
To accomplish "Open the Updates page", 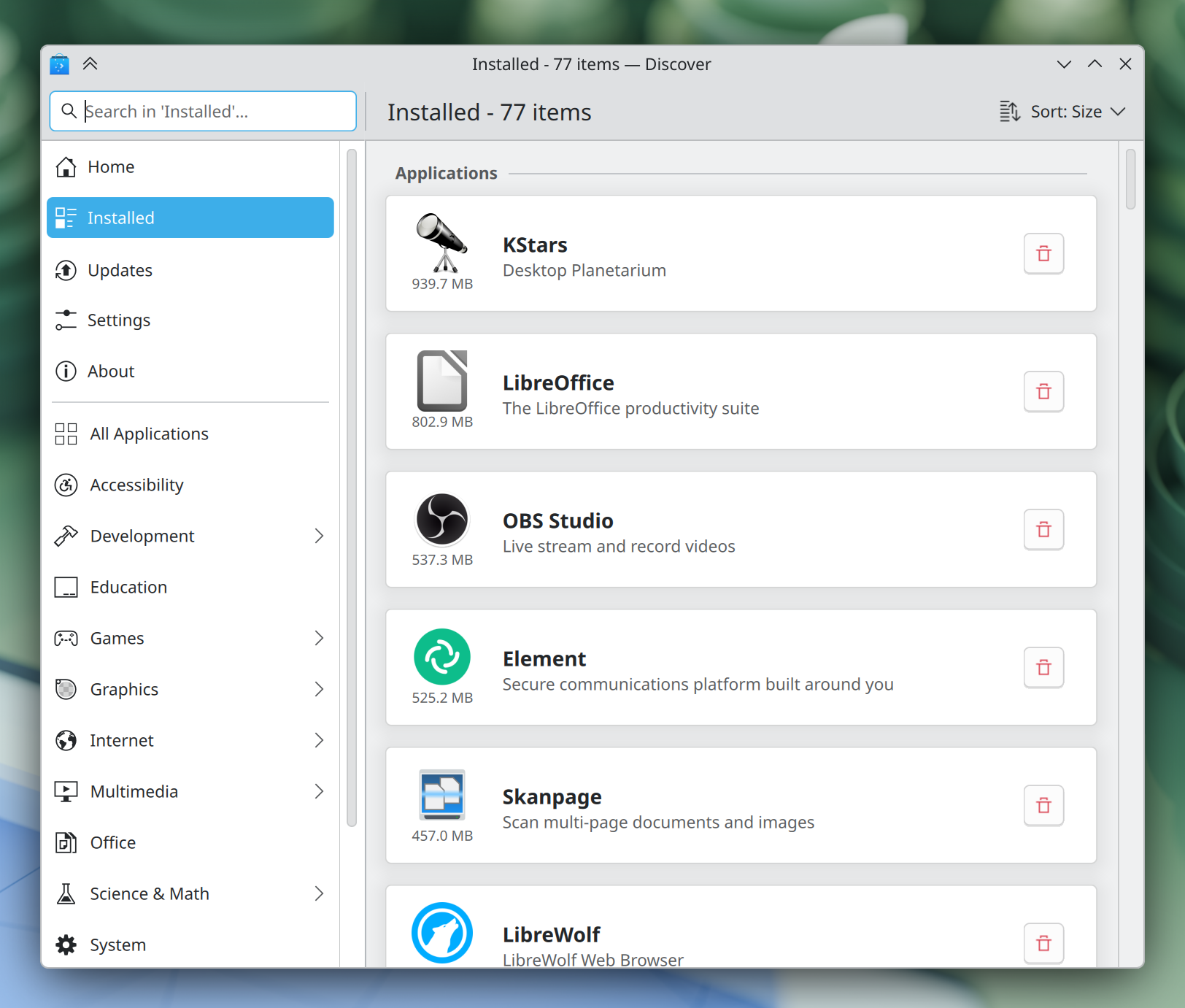I will 190,270.
